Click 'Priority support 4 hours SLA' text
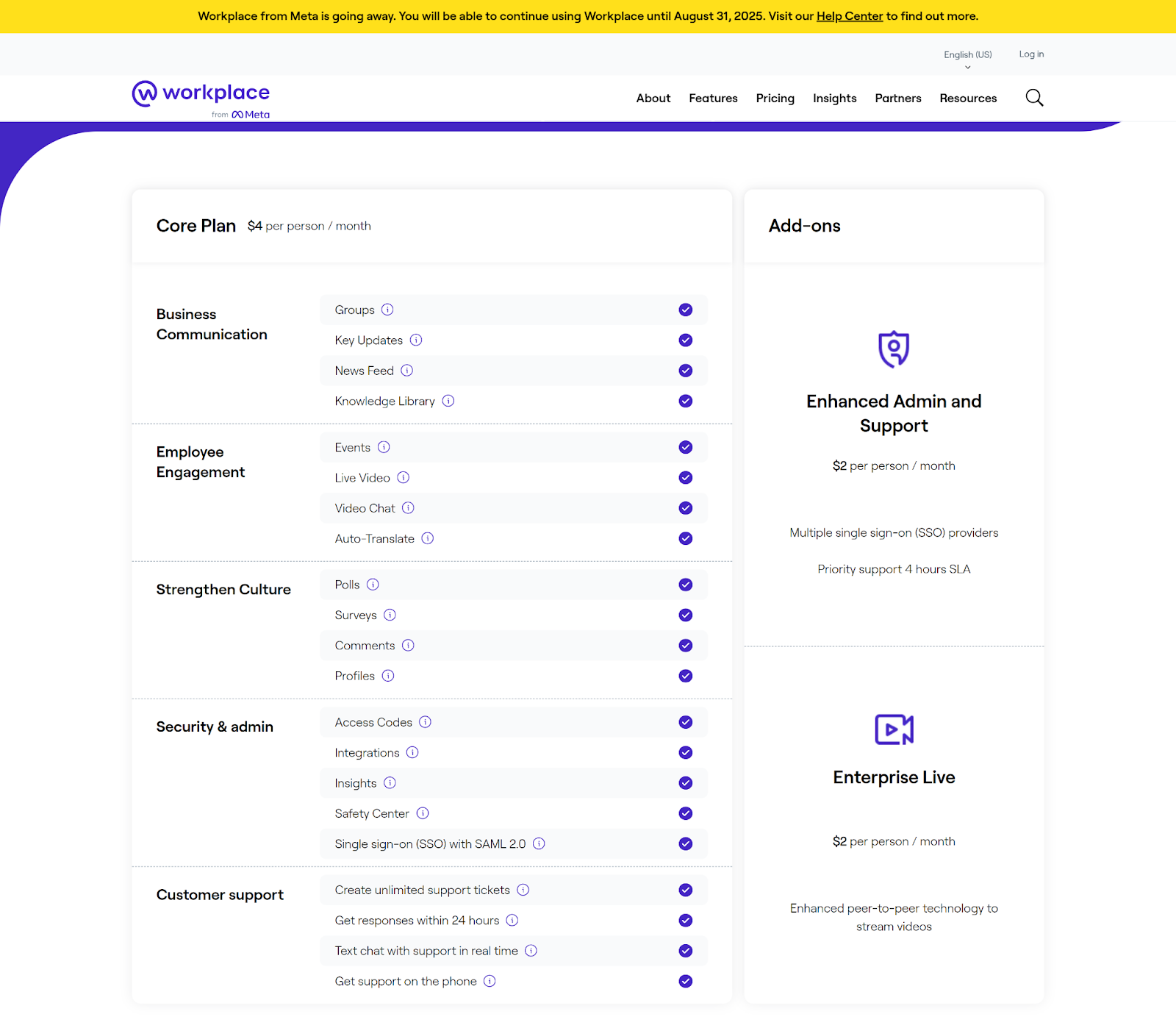 tap(894, 569)
